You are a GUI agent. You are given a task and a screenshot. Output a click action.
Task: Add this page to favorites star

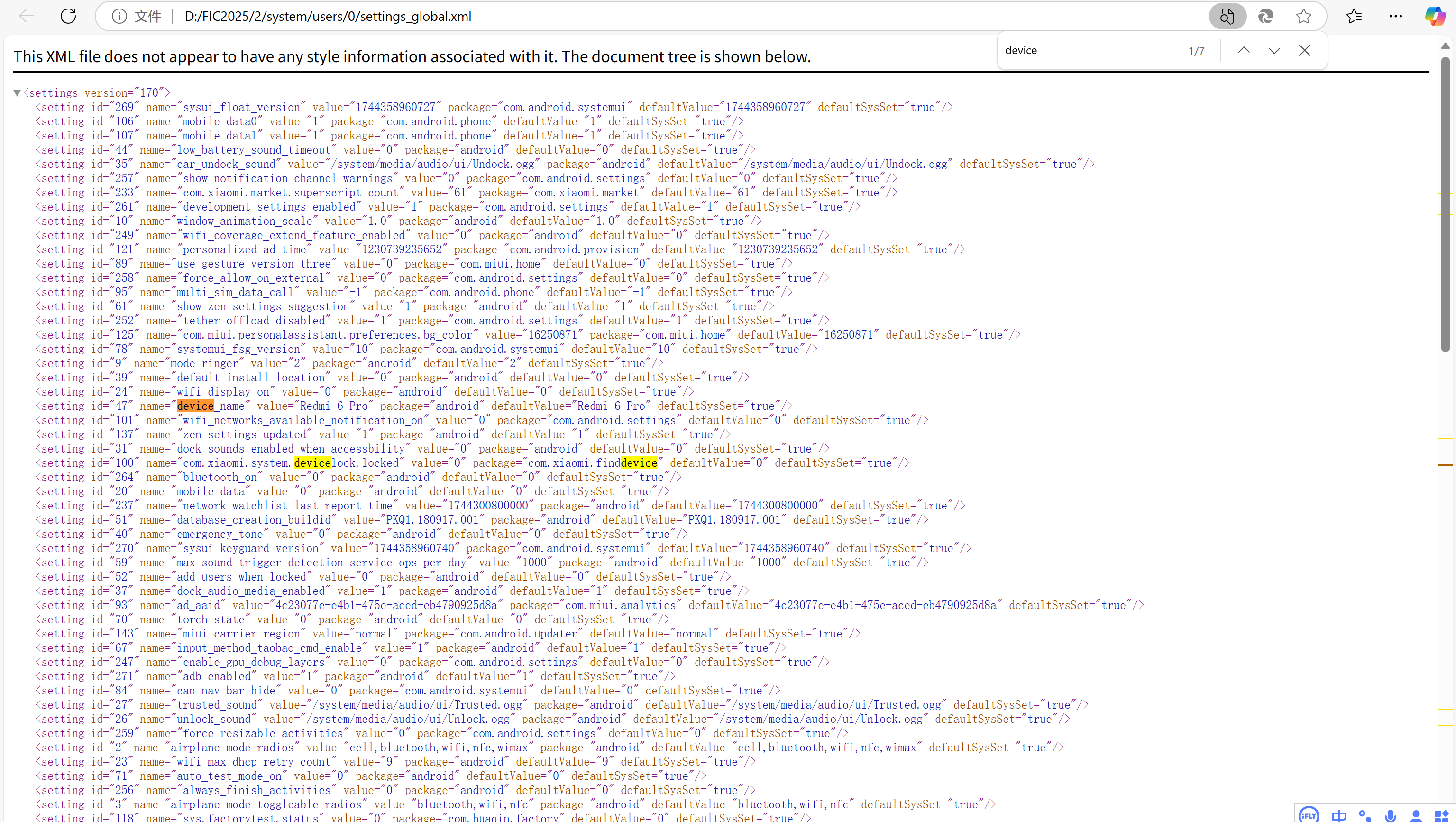coord(1303,16)
